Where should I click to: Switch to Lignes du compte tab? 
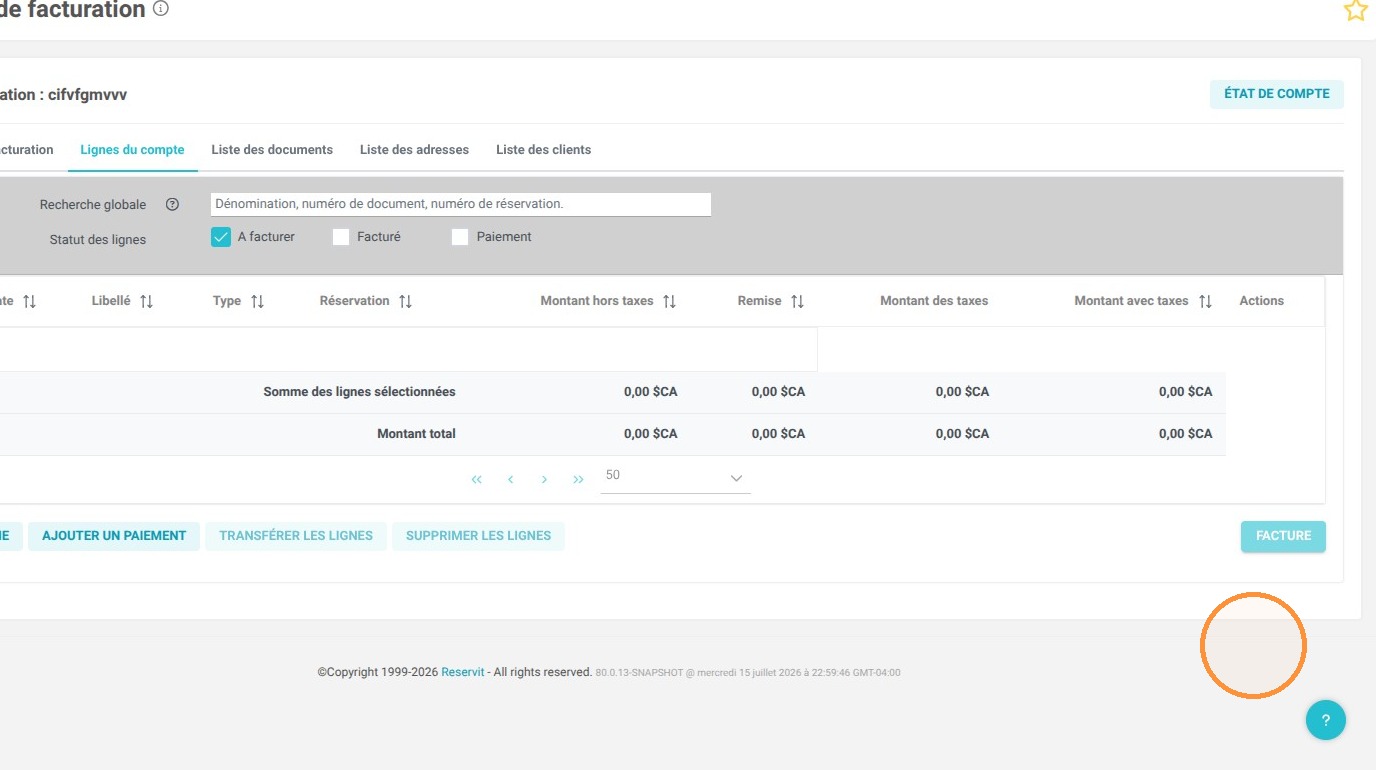click(132, 150)
